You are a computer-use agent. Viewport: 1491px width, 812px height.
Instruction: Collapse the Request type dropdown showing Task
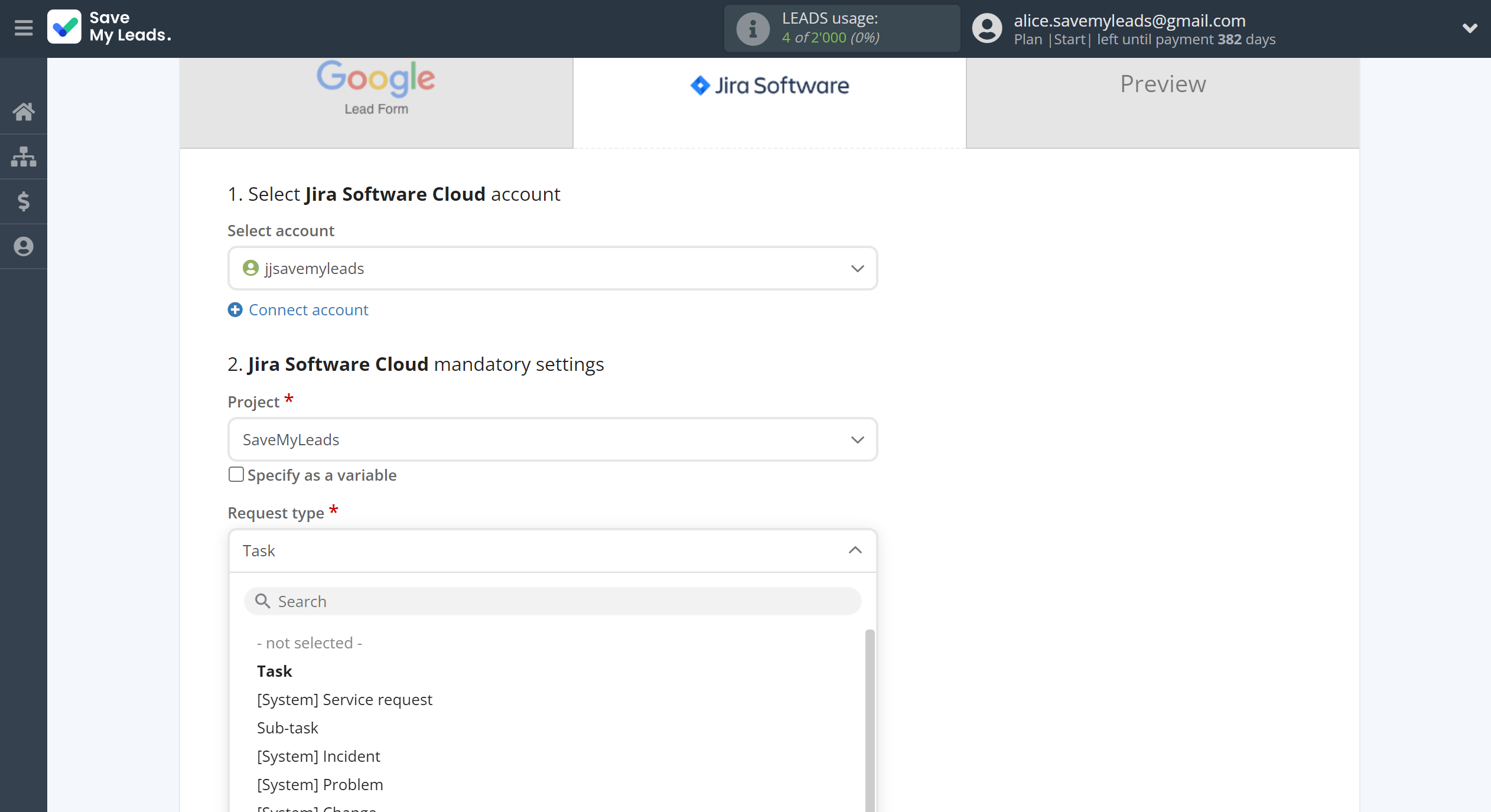point(552,550)
